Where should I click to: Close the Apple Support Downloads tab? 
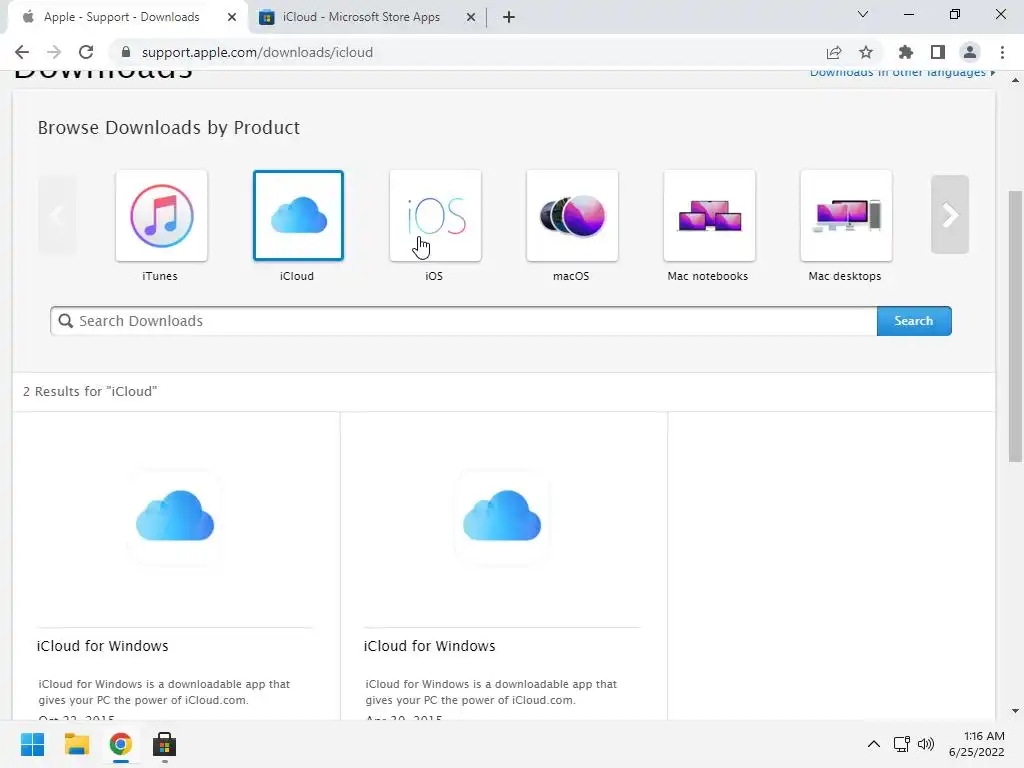pyautogui.click(x=232, y=17)
